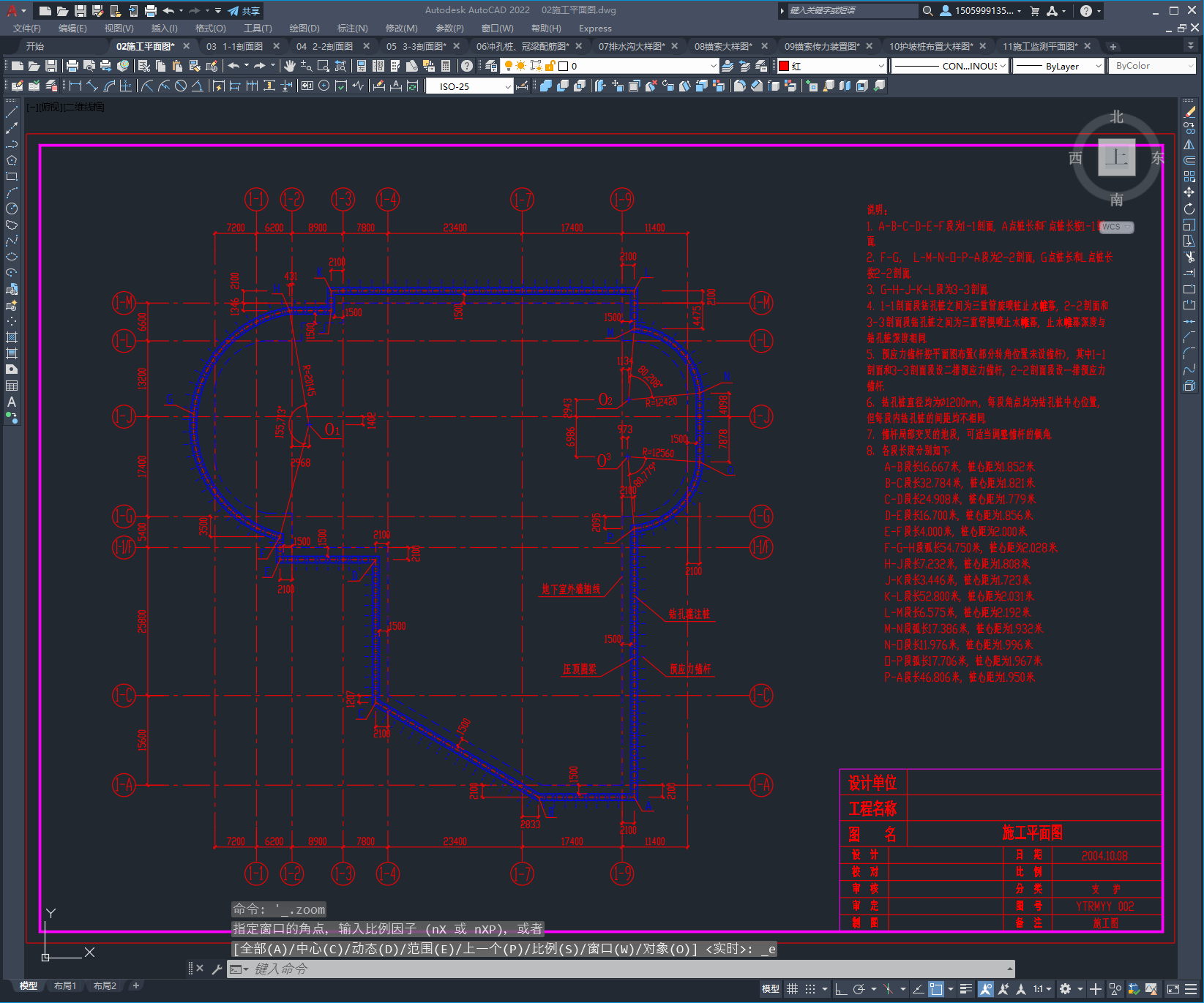Toggle clean screen mode in status bar
Image resolution: width=1204 pixels, height=1003 pixels.
click(x=1173, y=989)
